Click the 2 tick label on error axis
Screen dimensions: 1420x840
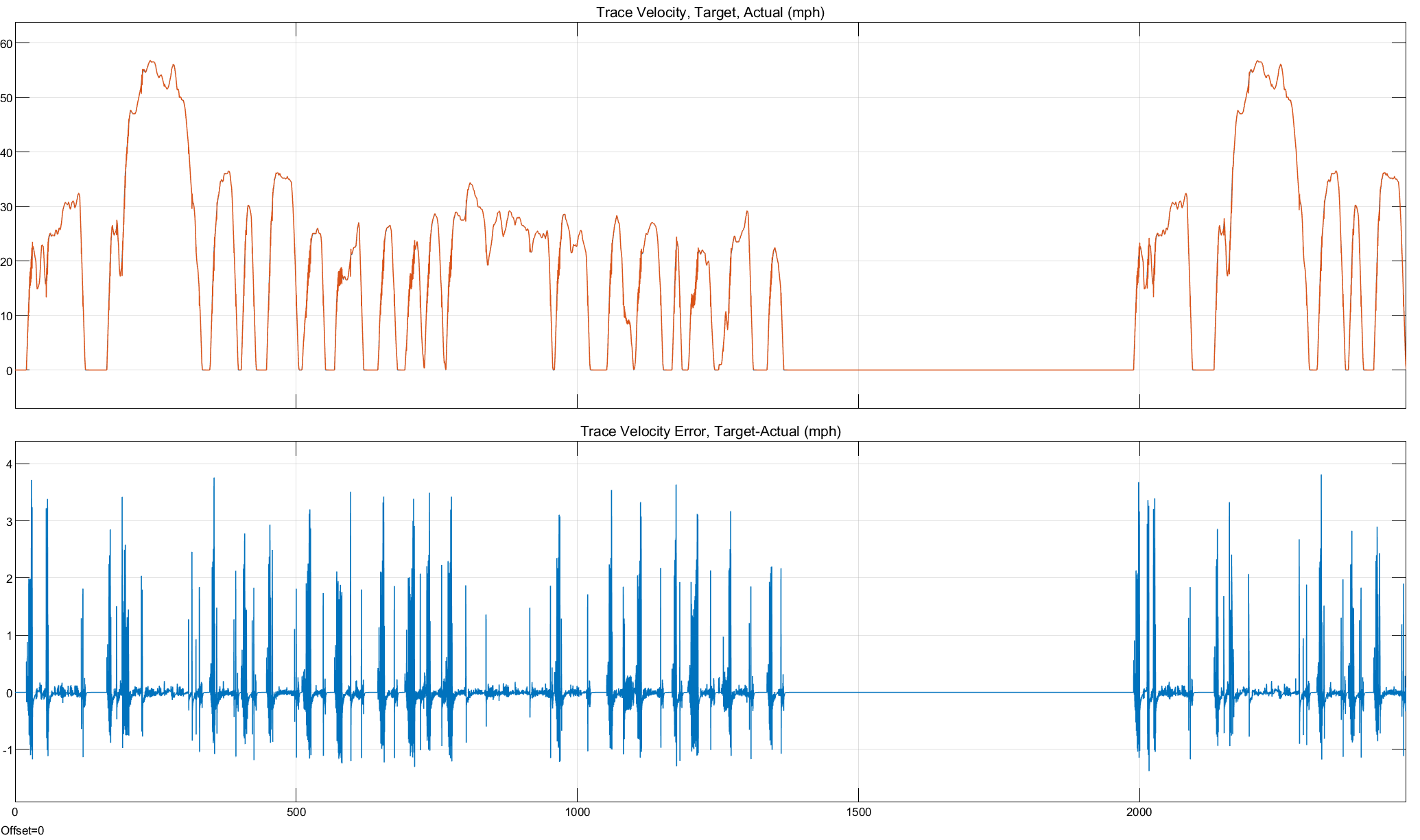coord(9,579)
